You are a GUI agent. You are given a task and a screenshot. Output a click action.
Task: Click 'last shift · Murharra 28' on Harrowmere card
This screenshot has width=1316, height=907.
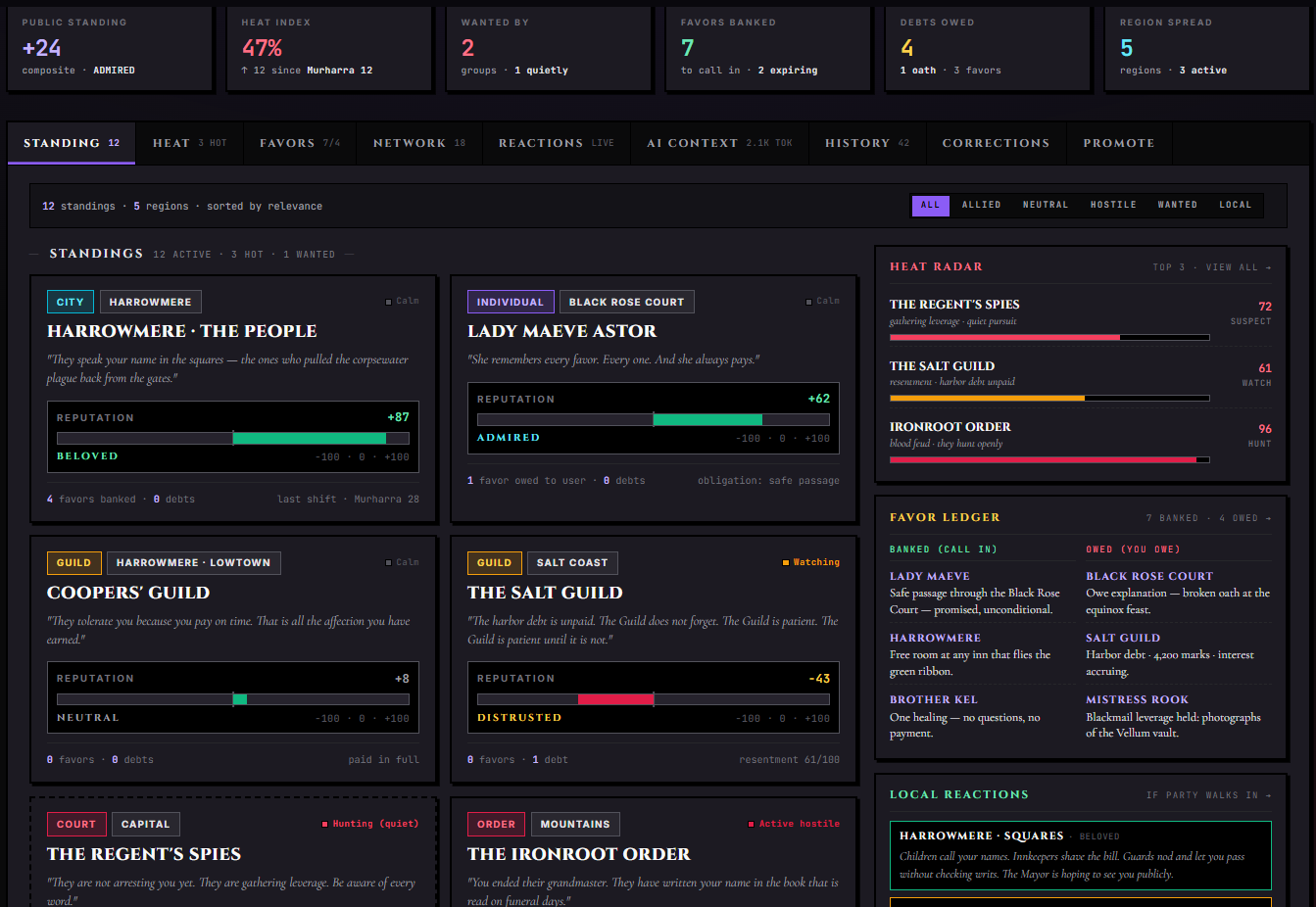[348, 499]
